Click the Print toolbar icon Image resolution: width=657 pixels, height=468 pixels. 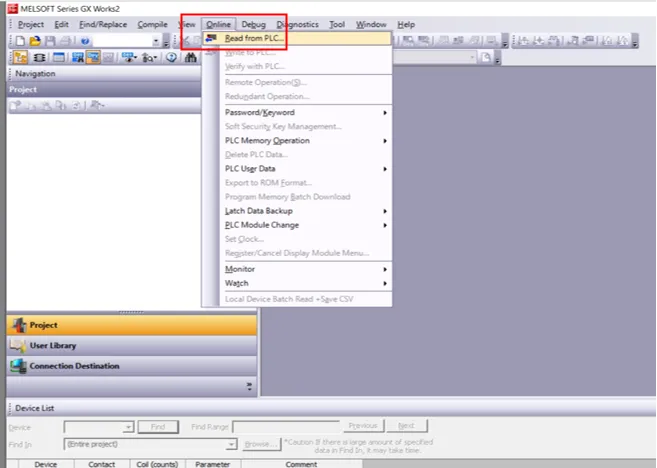[65, 41]
